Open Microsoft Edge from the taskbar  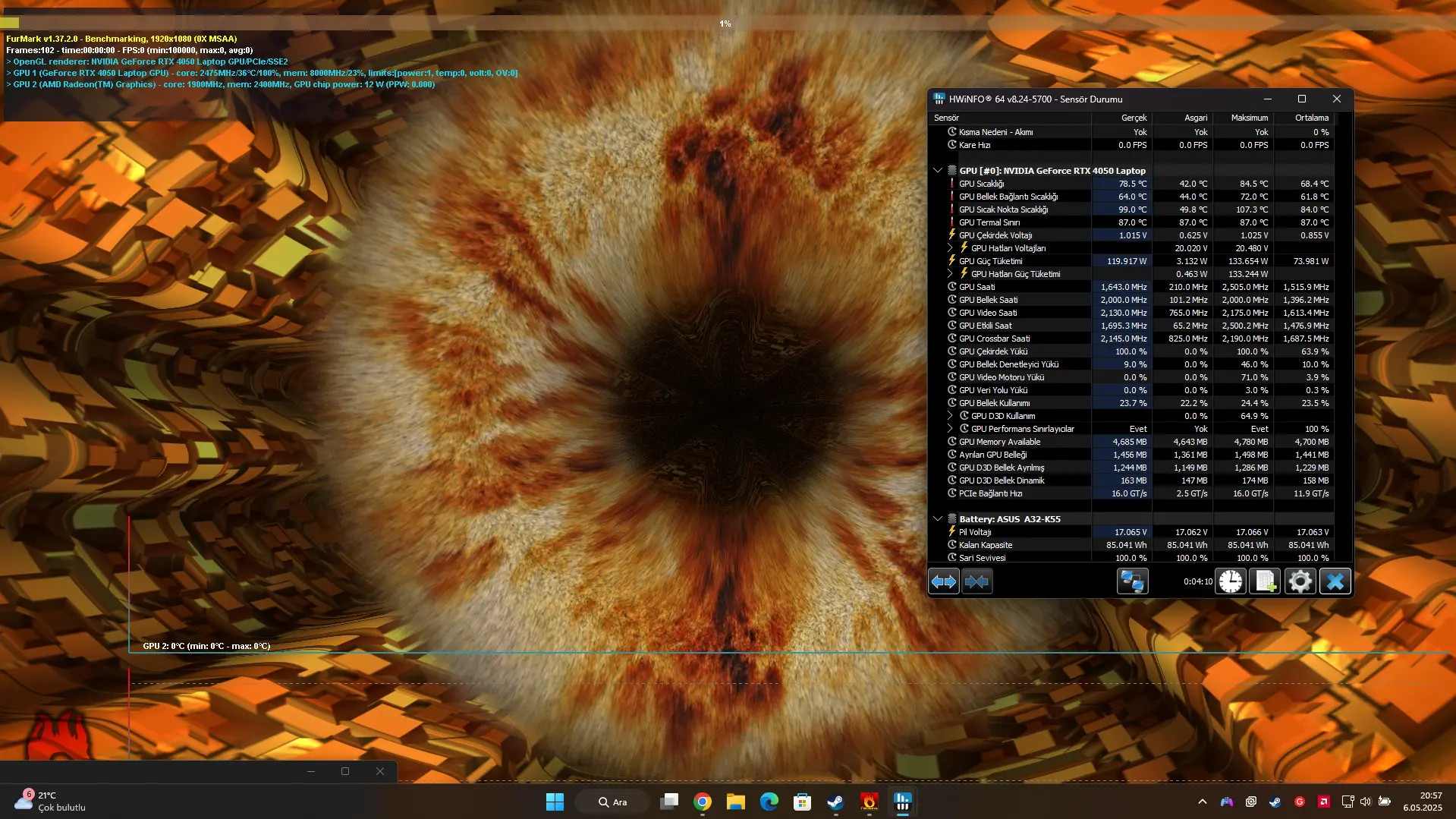(x=769, y=802)
